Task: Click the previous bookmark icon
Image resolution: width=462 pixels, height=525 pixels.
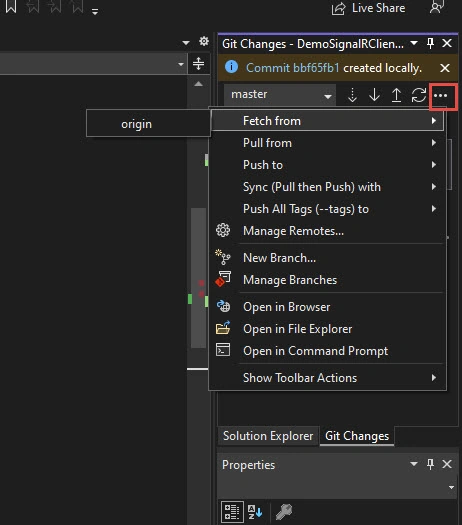Action: click(x=33, y=6)
